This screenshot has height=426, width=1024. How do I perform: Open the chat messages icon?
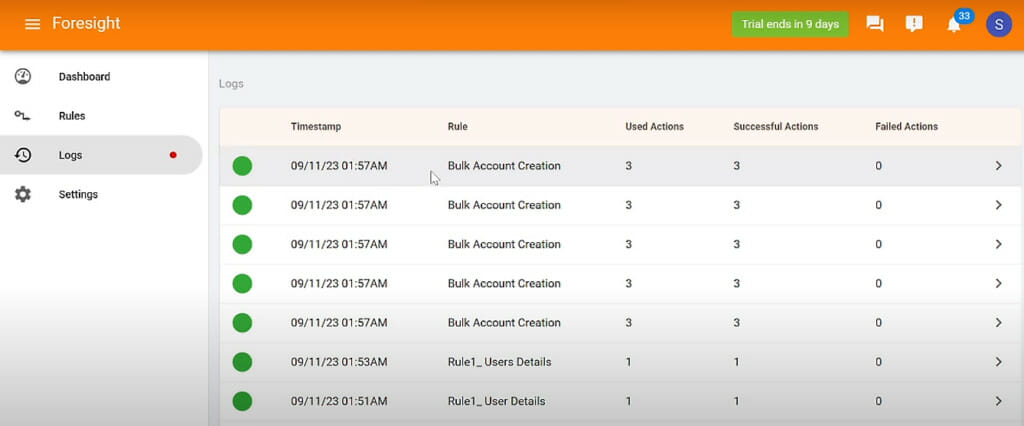[874, 24]
